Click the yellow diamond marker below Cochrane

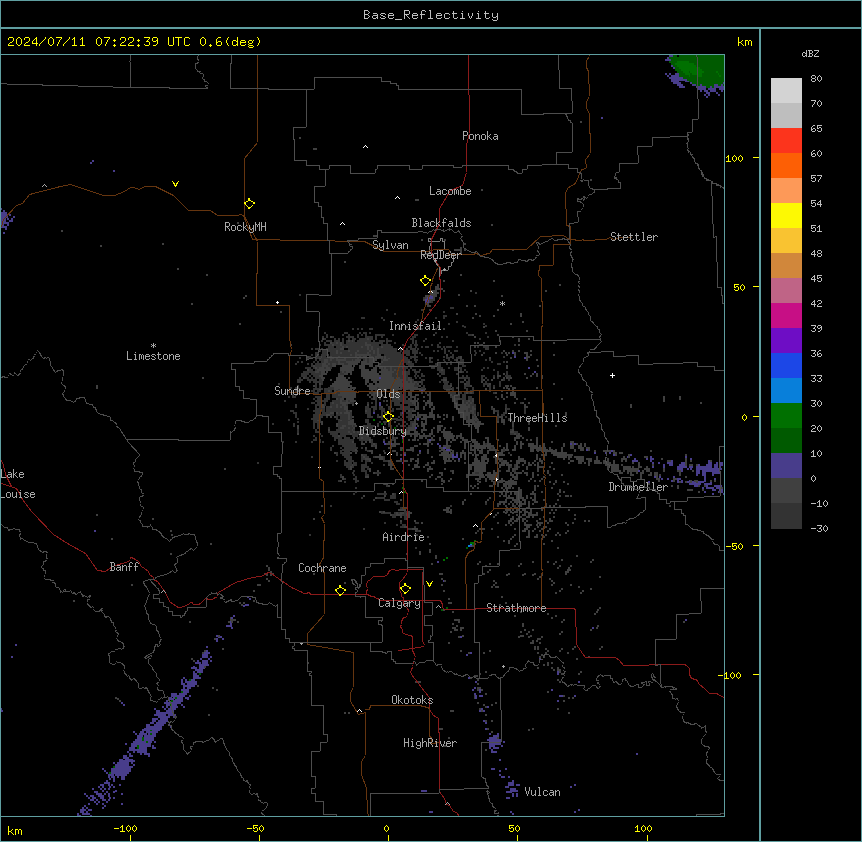340,590
